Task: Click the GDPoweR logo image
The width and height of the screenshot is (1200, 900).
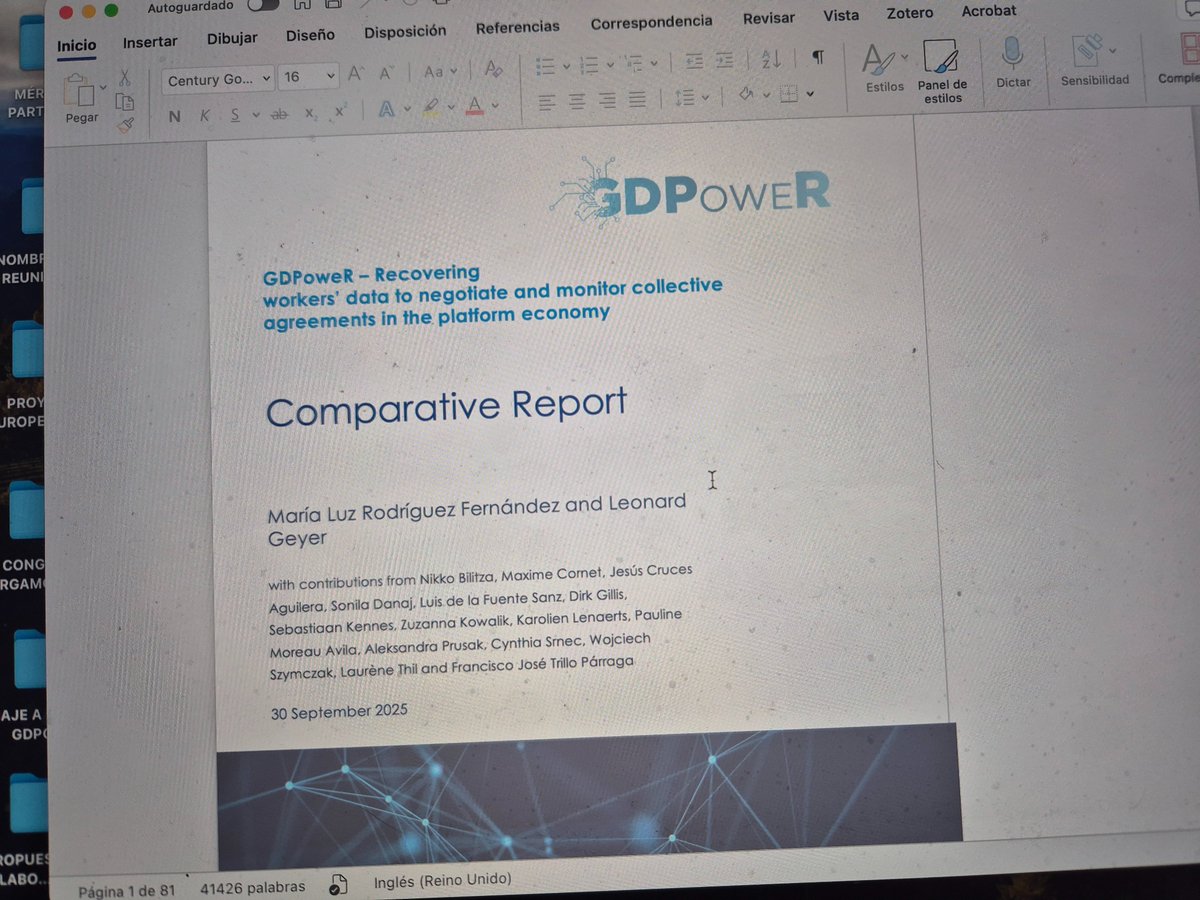Action: (690, 192)
